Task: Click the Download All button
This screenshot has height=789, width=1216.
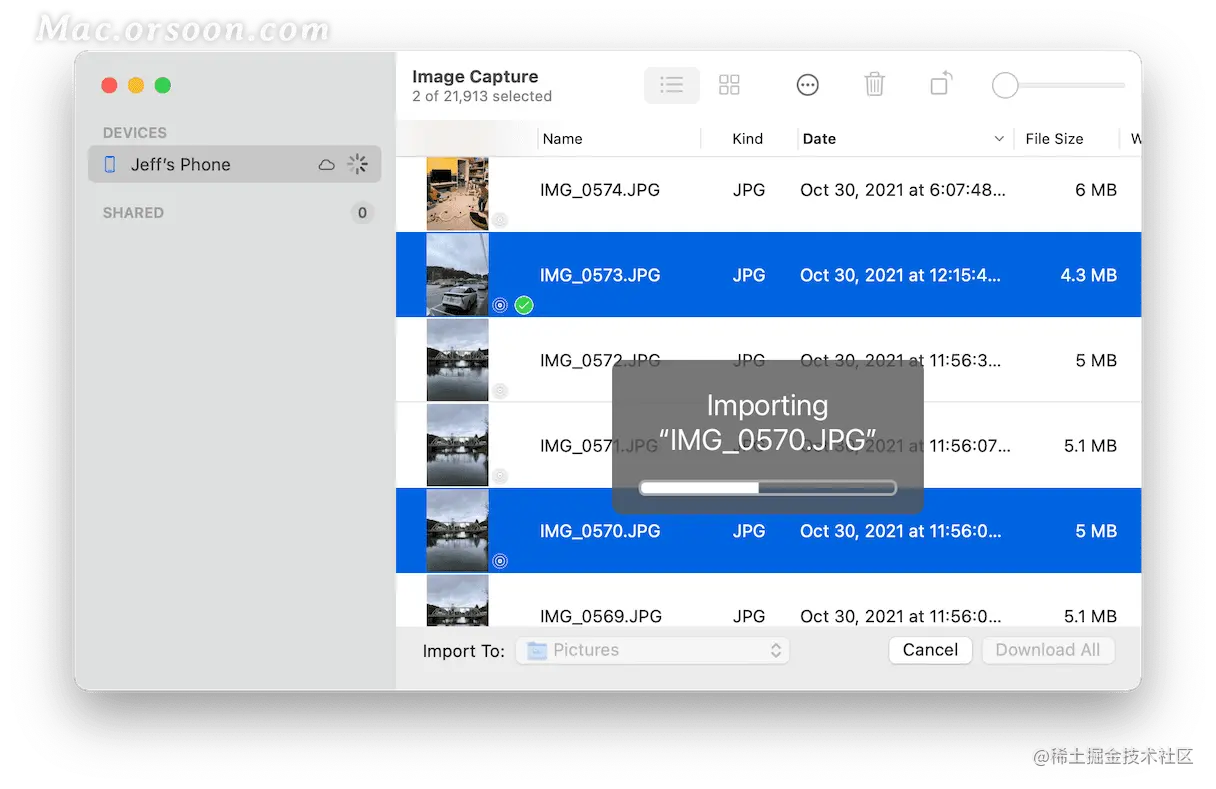Action: pos(1047,650)
